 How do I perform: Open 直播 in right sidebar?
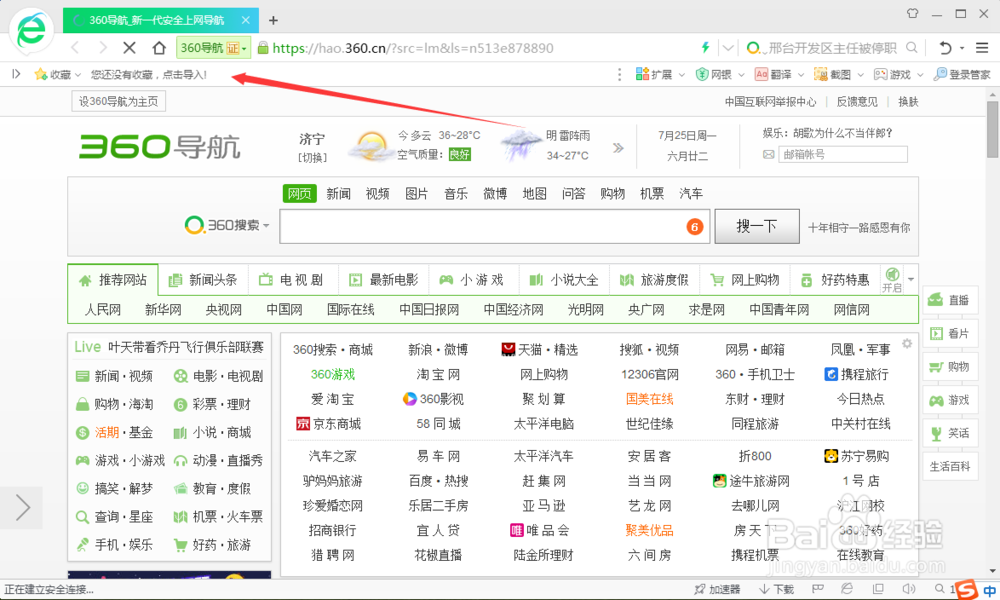coord(950,300)
